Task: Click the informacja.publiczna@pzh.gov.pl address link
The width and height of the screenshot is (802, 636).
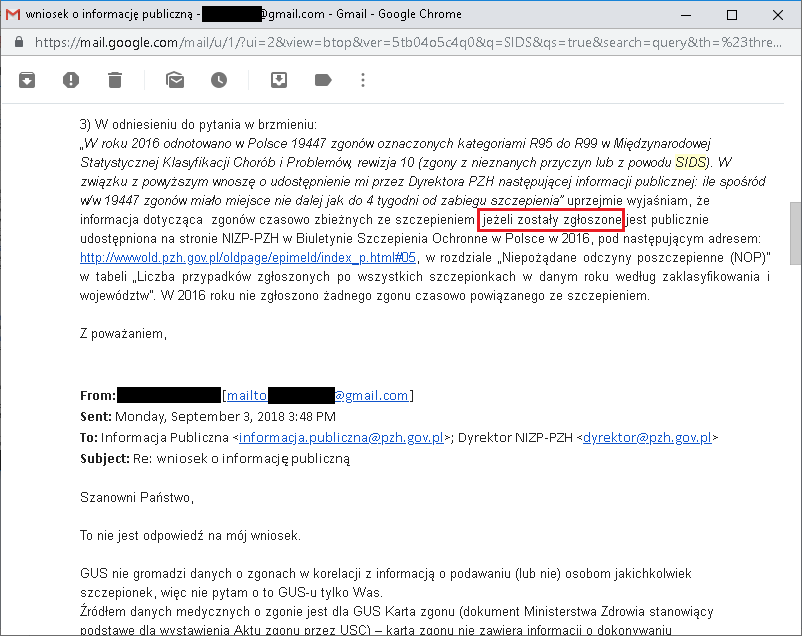Action: 341,437
